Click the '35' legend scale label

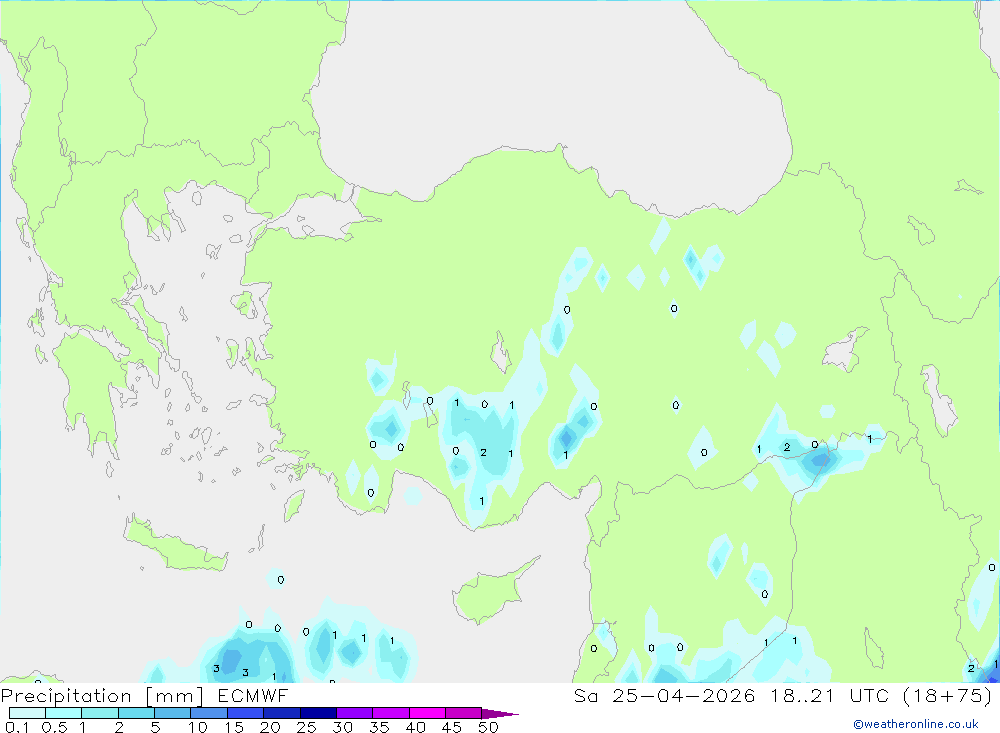click(x=379, y=727)
